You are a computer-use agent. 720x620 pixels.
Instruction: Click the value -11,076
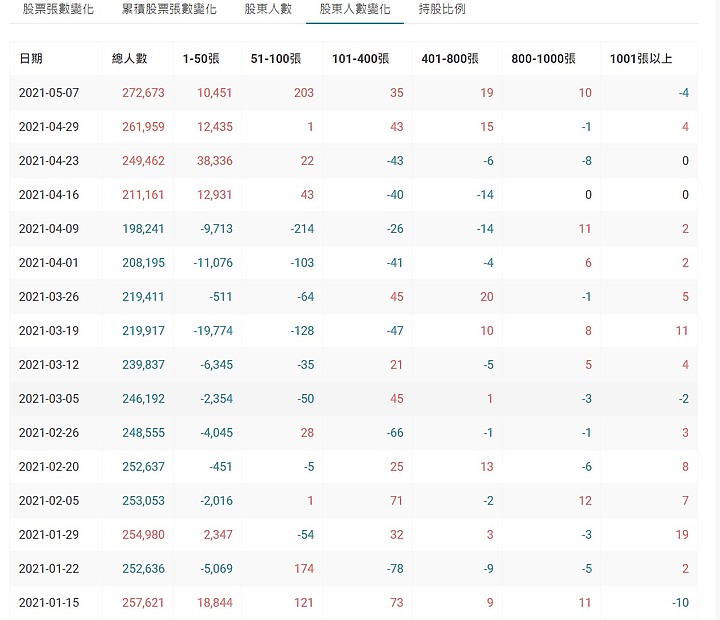point(213,263)
